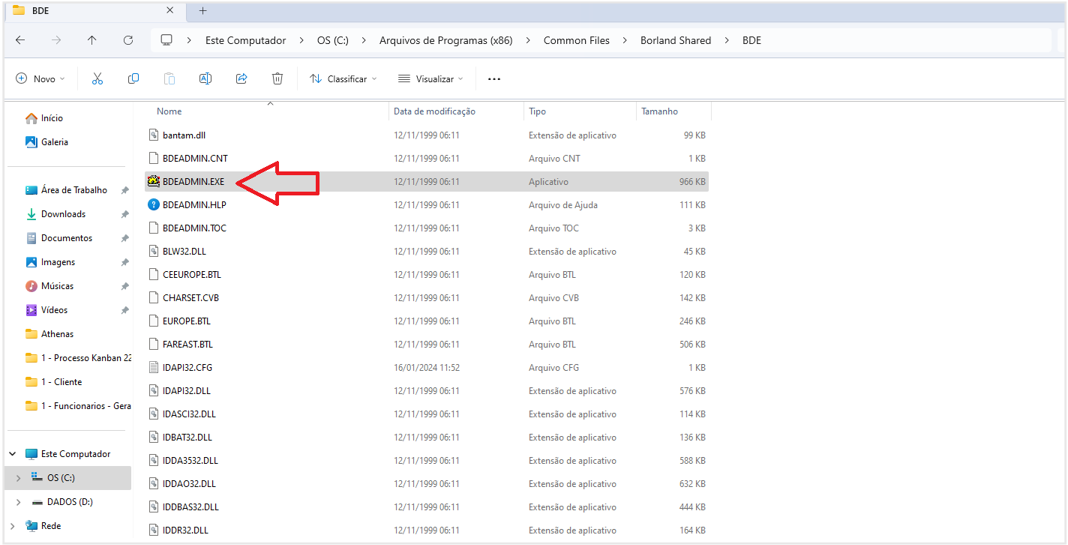Navigate to OS (C:) breadcrumb

[332, 40]
